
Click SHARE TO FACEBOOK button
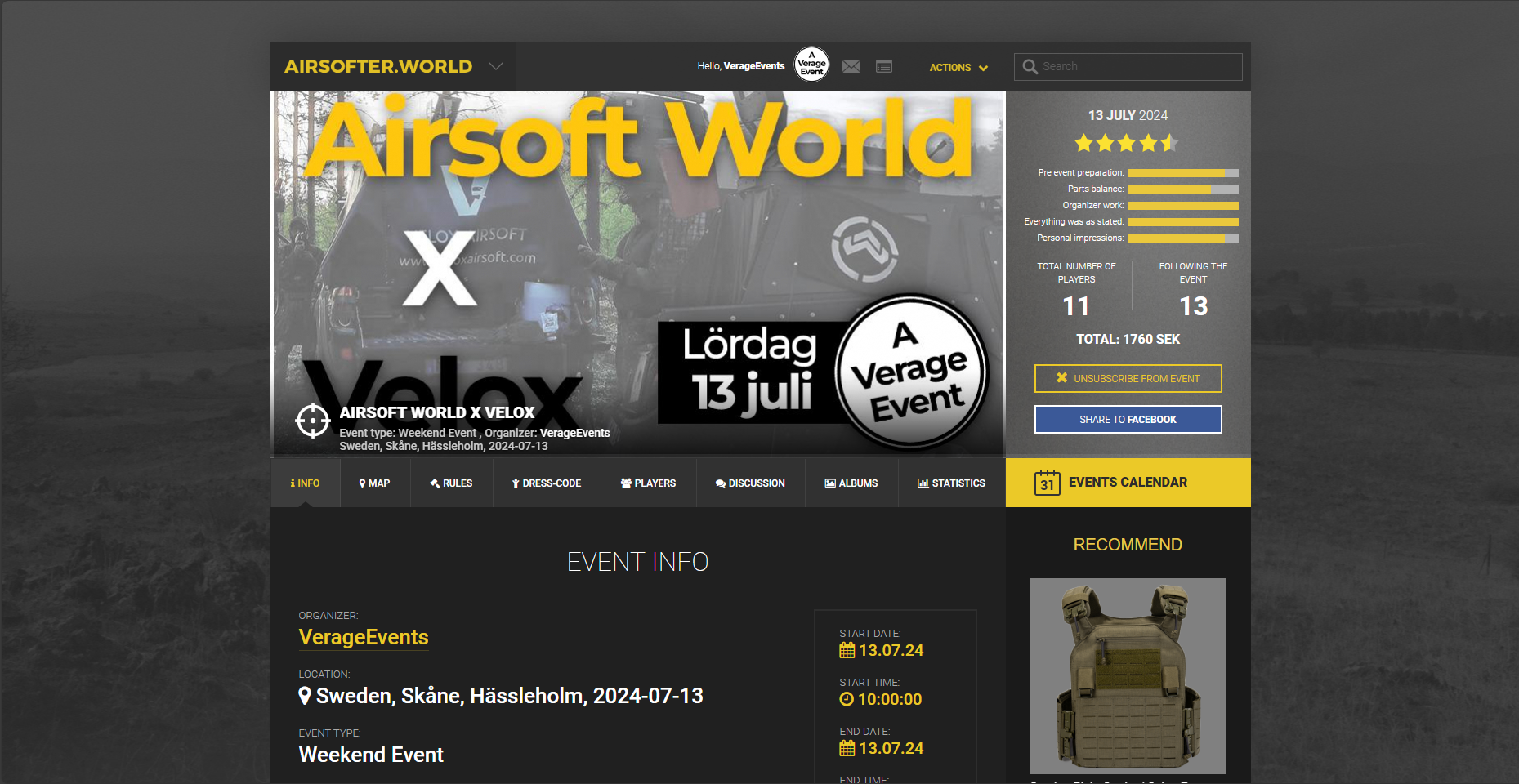(x=1128, y=419)
